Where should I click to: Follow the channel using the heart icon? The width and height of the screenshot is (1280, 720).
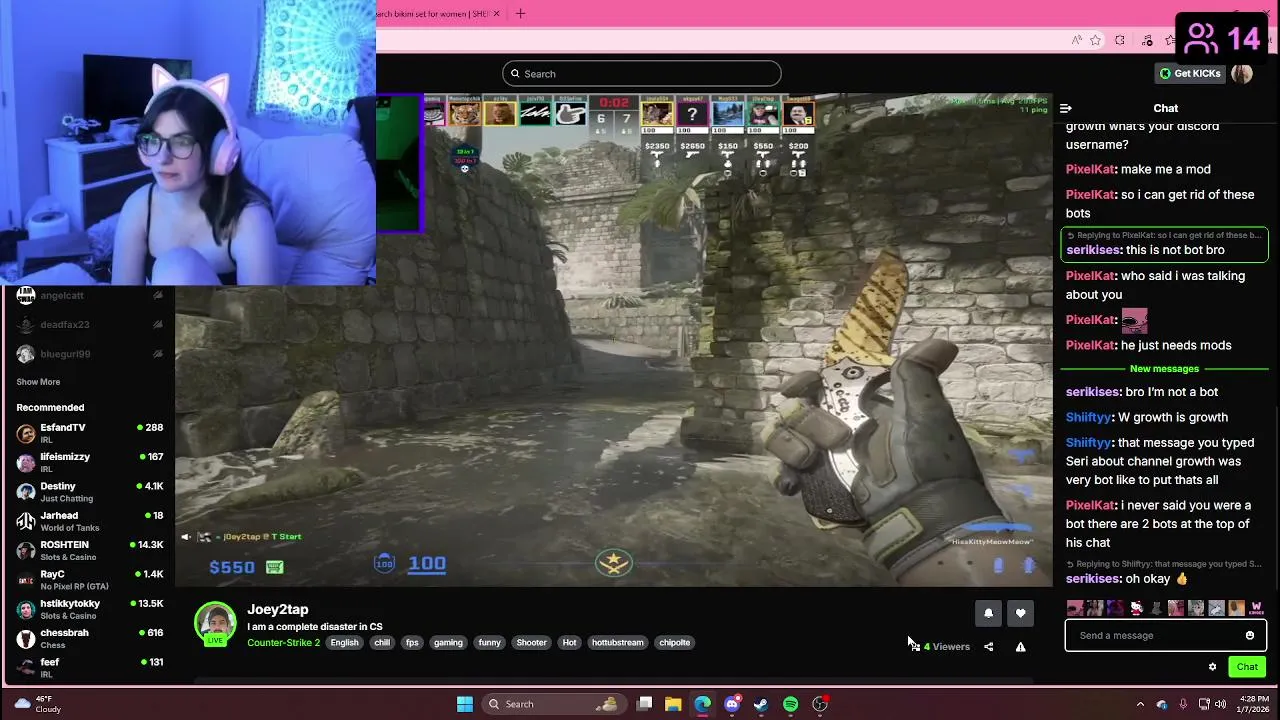1020,613
